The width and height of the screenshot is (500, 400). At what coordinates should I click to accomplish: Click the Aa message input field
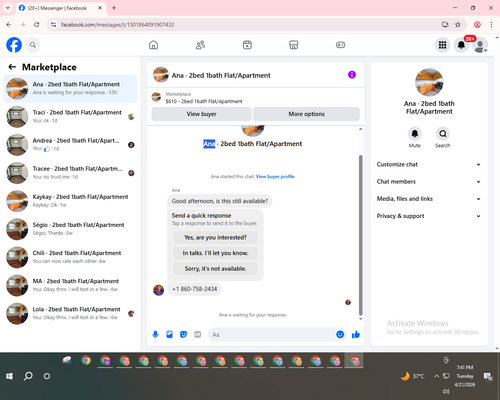272,334
